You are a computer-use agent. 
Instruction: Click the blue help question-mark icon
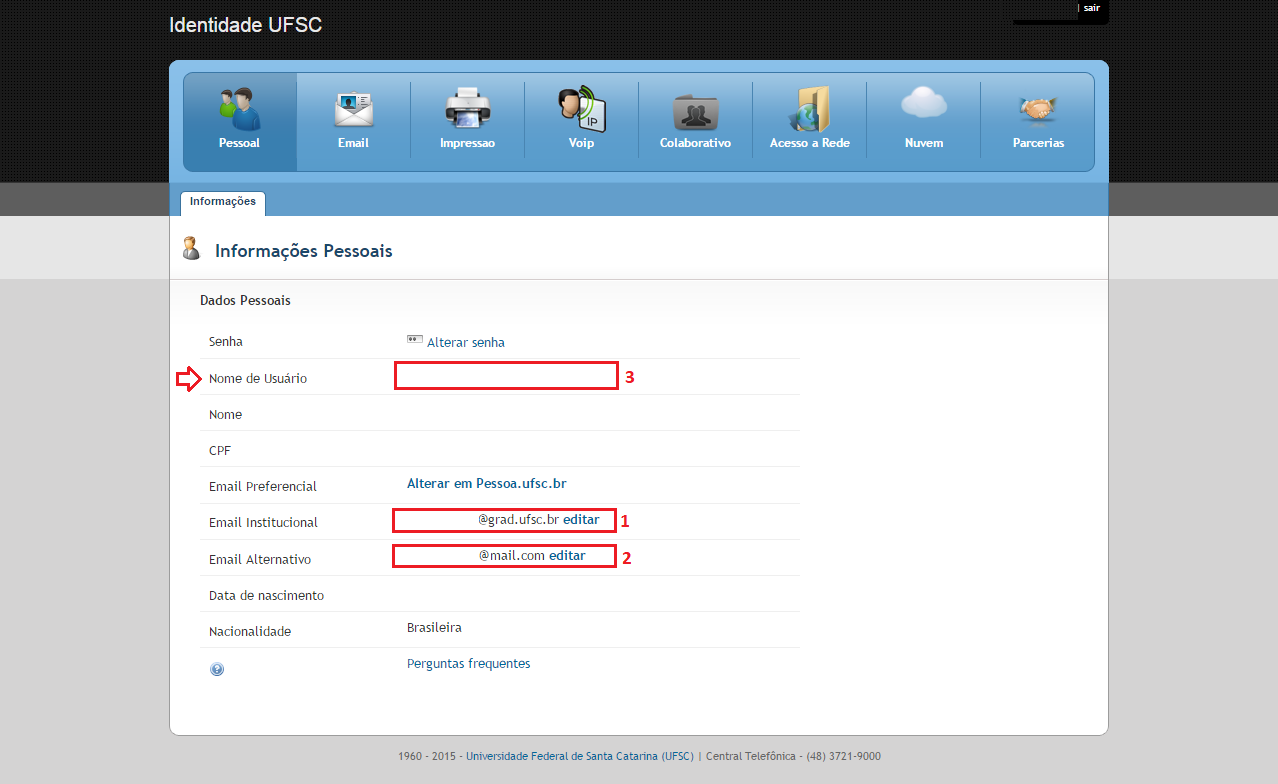pyautogui.click(x=217, y=669)
